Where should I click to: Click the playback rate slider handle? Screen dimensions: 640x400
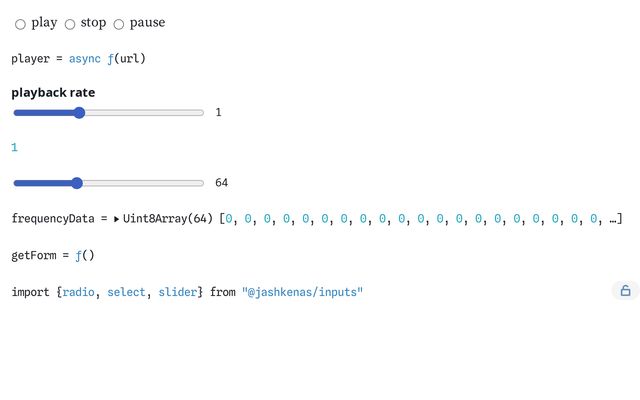(79, 113)
